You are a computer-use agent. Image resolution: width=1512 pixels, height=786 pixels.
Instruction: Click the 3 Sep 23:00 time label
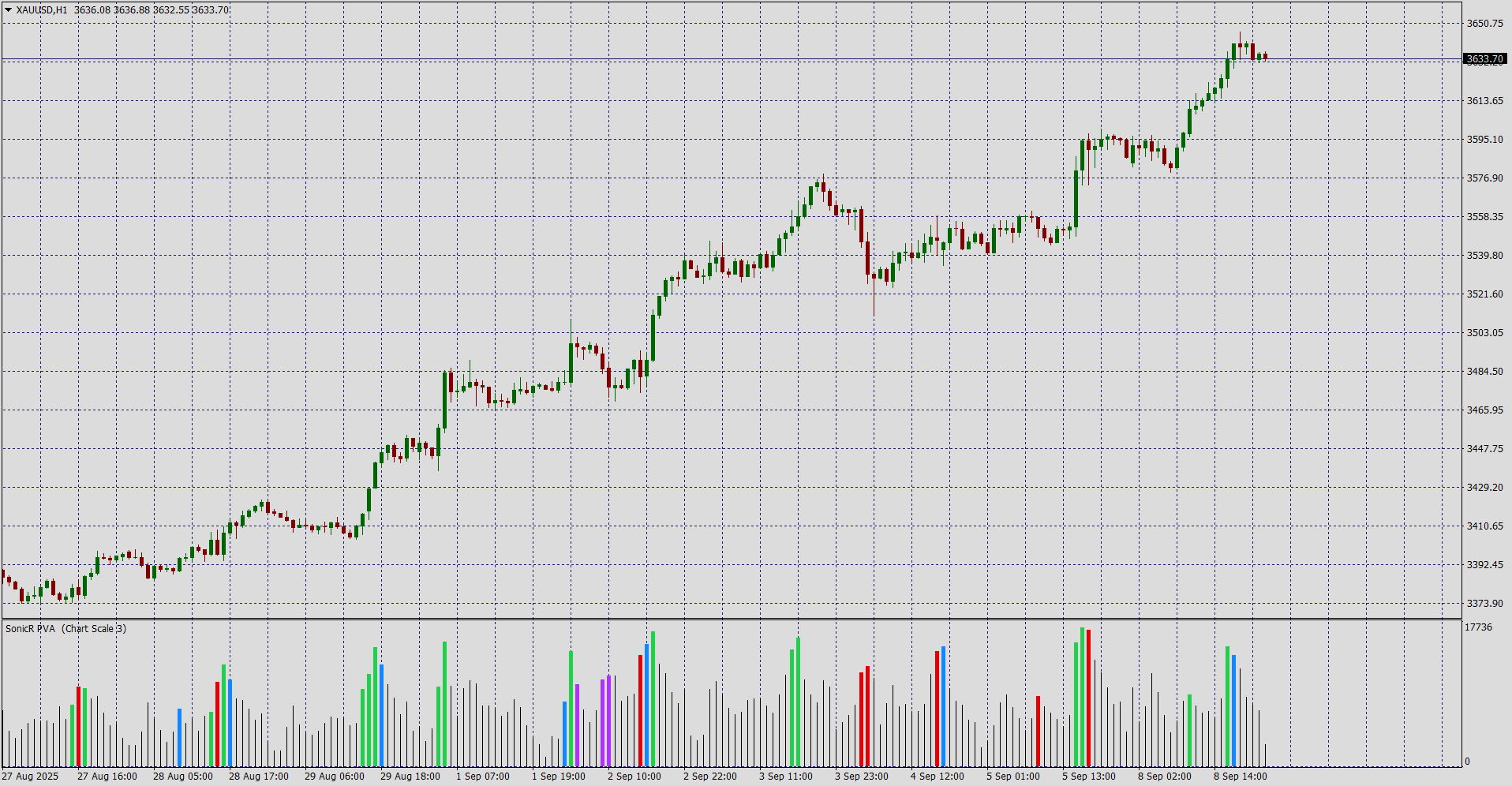click(x=862, y=777)
